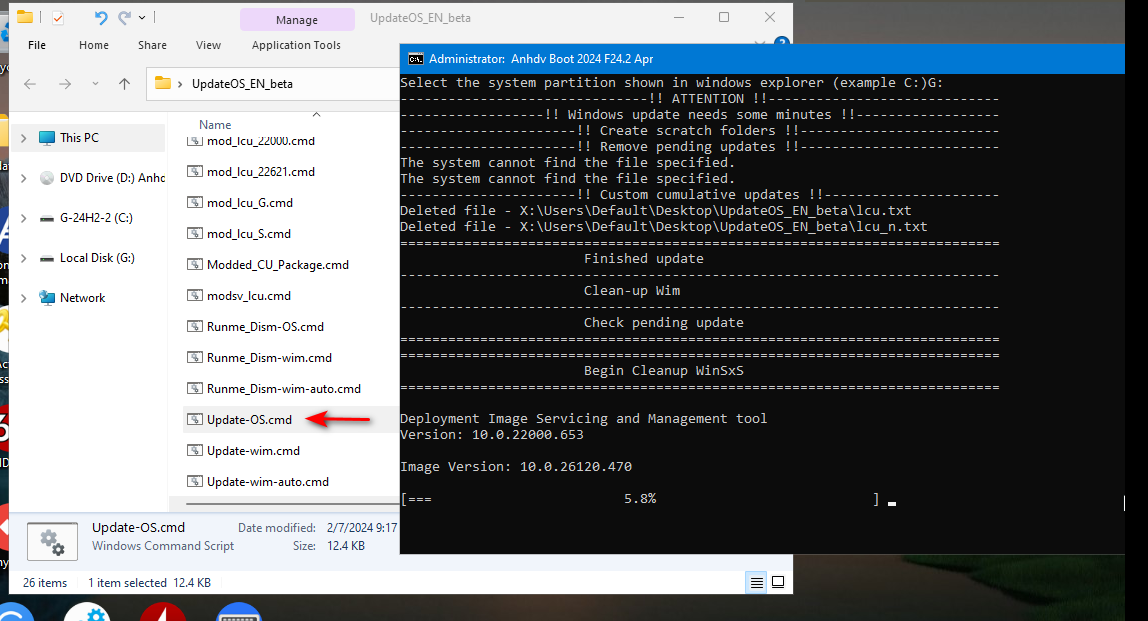Select This PC in navigation pane
The image size is (1148, 621).
click(79, 138)
